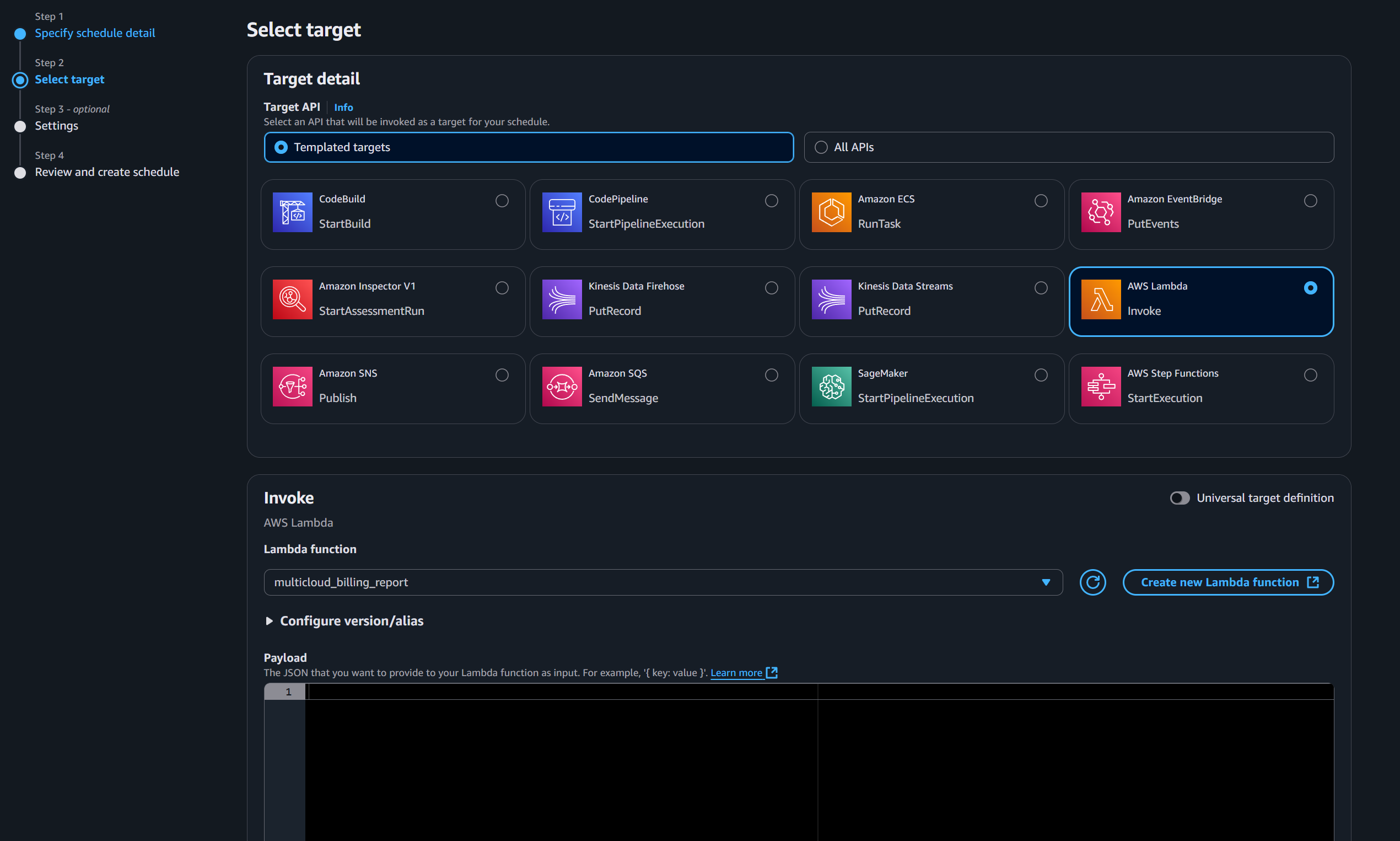
Task: Click Create new Lambda function button
Action: pos(1228,582)
